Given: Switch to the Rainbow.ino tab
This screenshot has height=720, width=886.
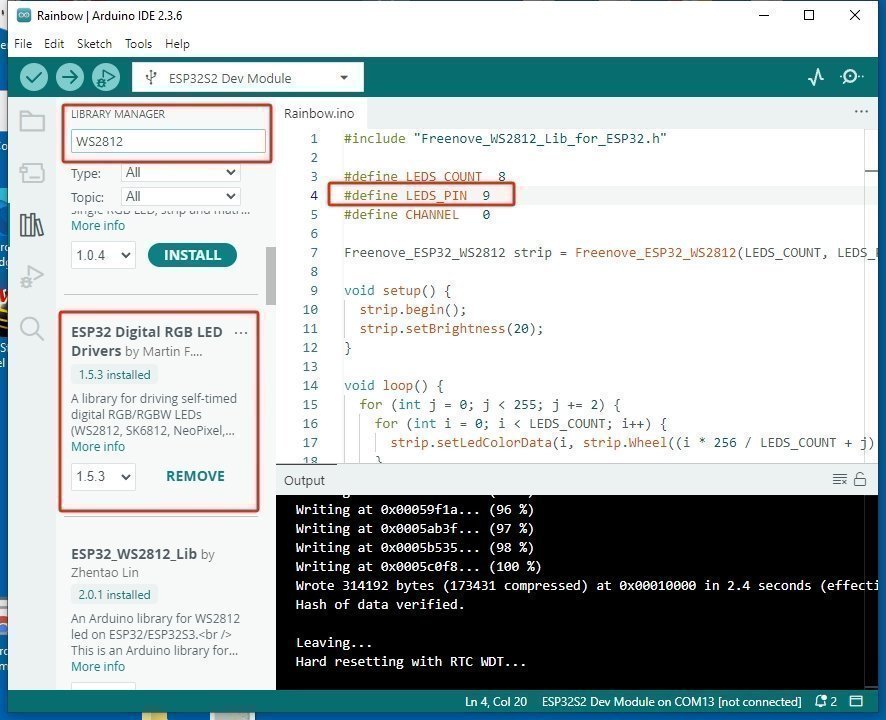Looking at the screenshot, I should 319,113.
